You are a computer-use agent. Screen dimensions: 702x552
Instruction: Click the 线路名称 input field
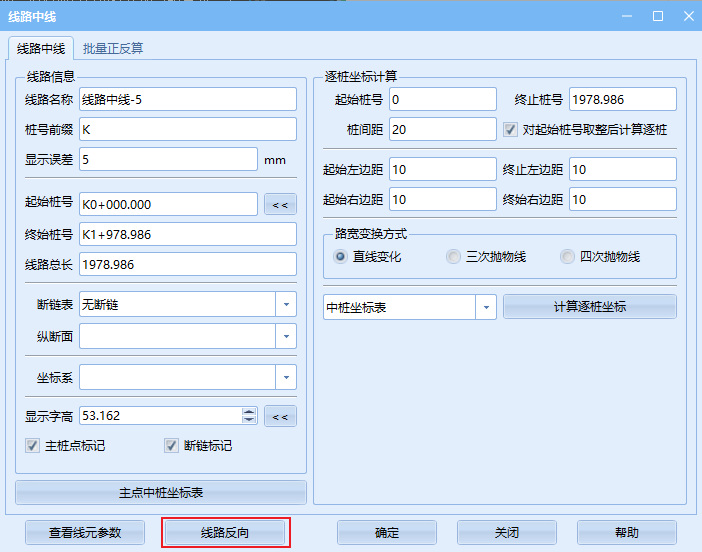[x=188, y=99]
